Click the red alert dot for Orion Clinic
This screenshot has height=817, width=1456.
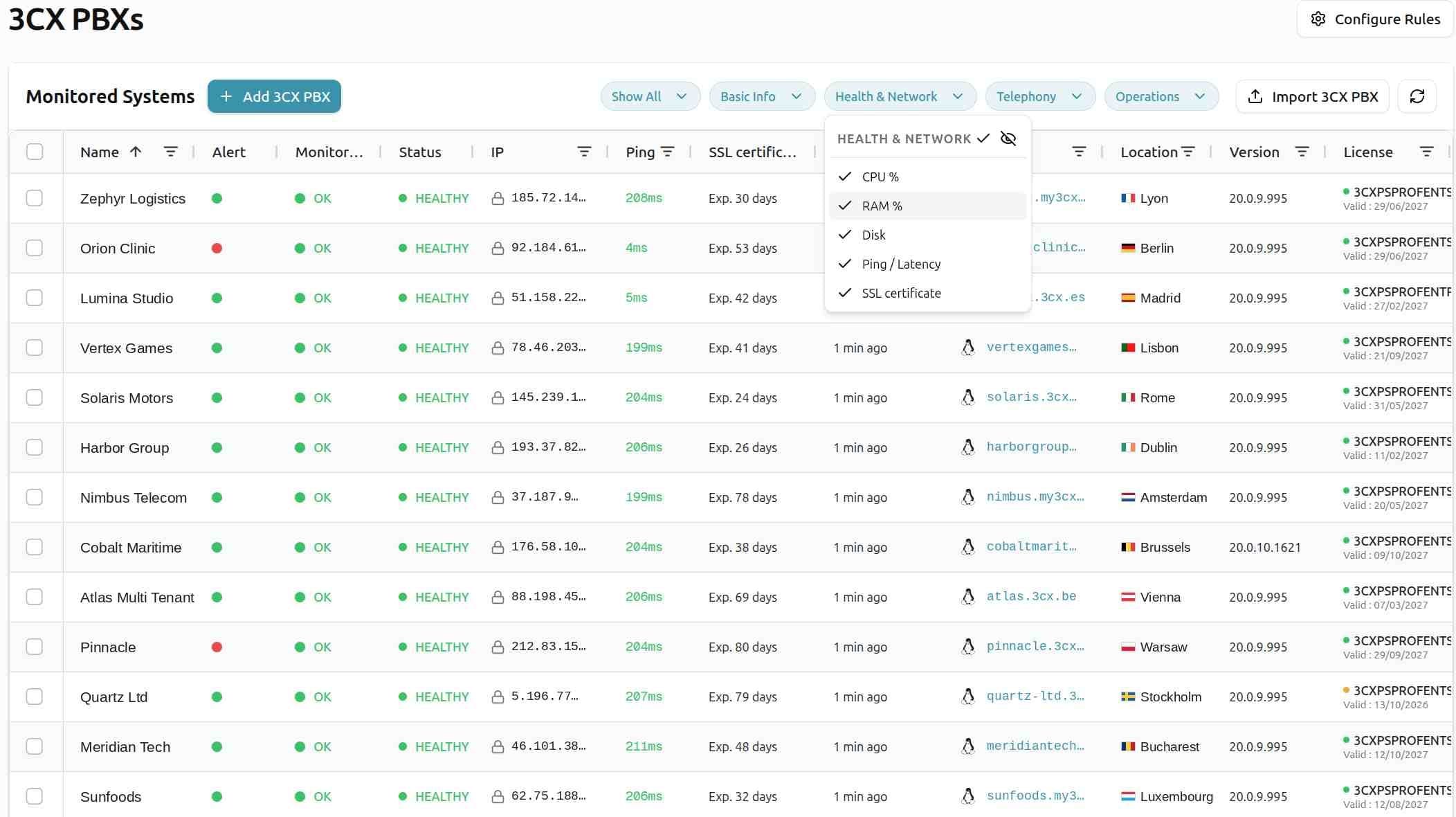[x=217, y=248]
